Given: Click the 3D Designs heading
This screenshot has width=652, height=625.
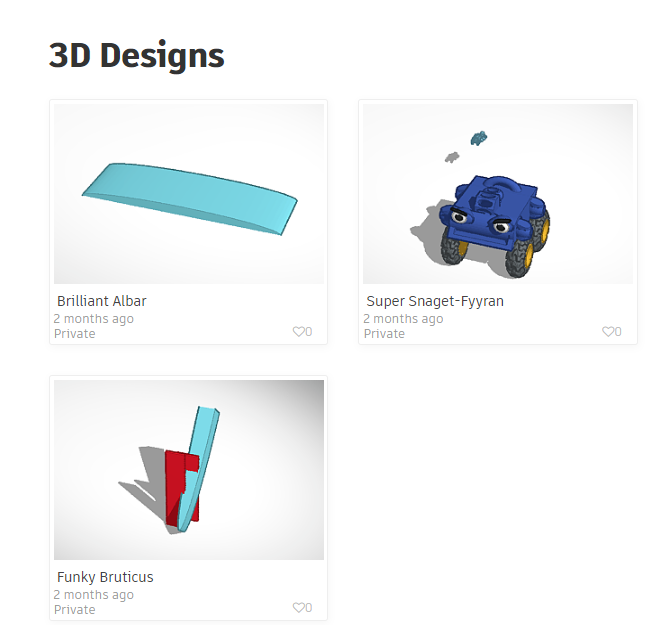Looking at the screenshot, I should click(137, 55).
